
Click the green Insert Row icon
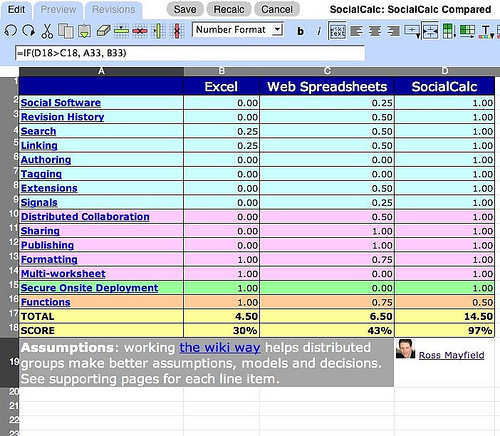point(121,31)
